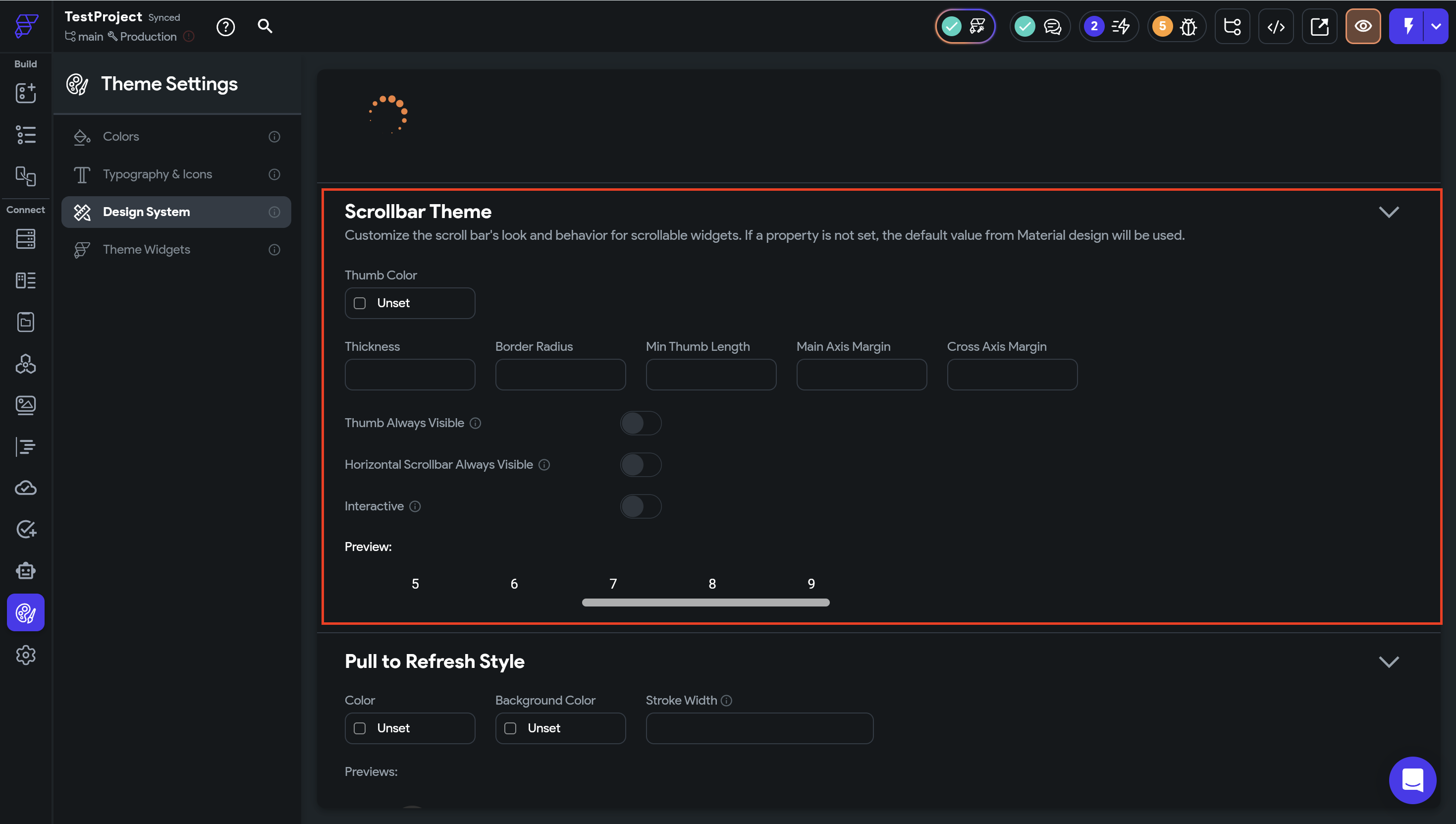Click the branching icon in top bar
This screenshot has width=1456, height=824.
tap(1232, 27)
